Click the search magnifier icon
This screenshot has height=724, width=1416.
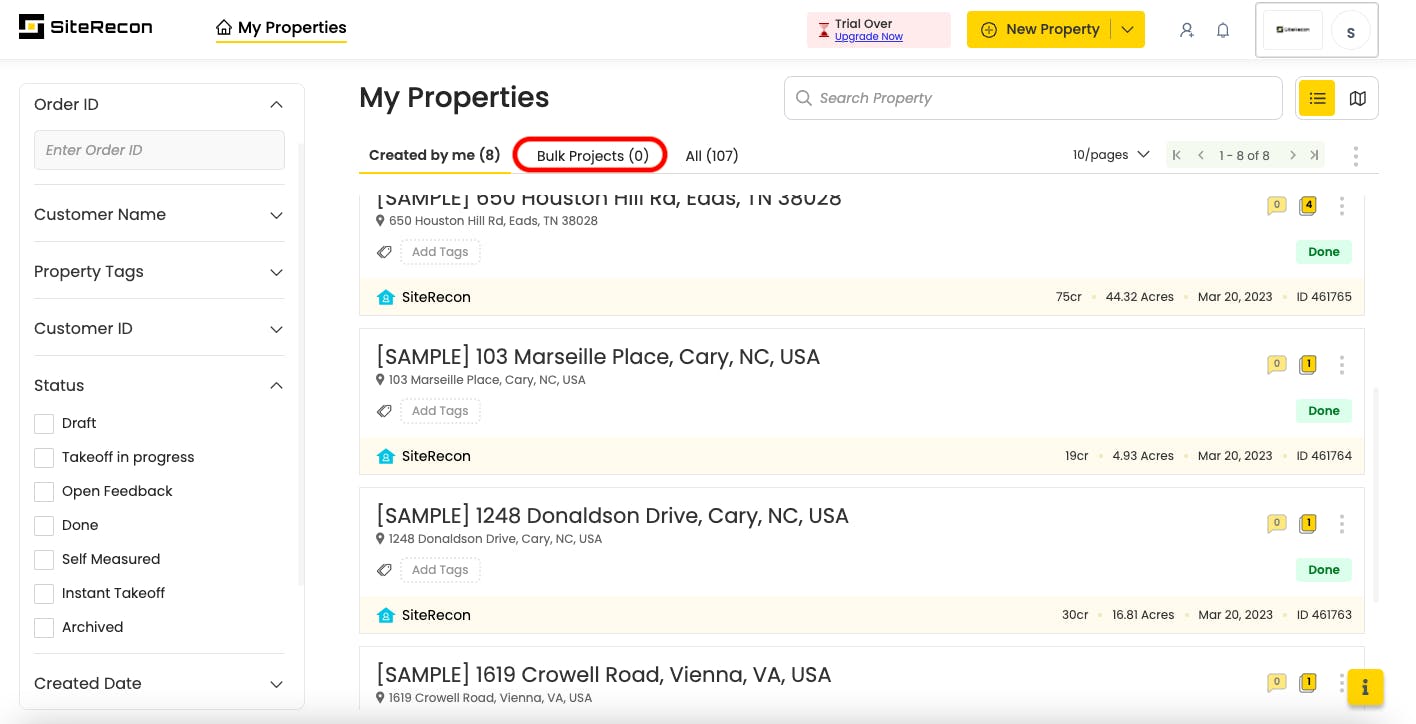(803, 98)
